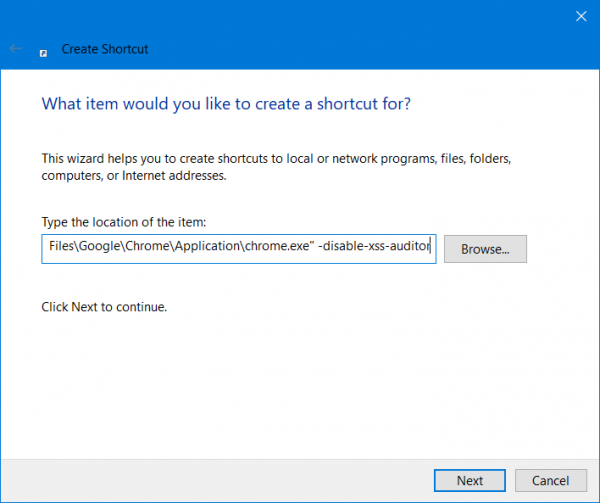The image size is (600, 503).
Task: Click the -disable-xss-auditor flag text in the field
Action: point(373,249)
